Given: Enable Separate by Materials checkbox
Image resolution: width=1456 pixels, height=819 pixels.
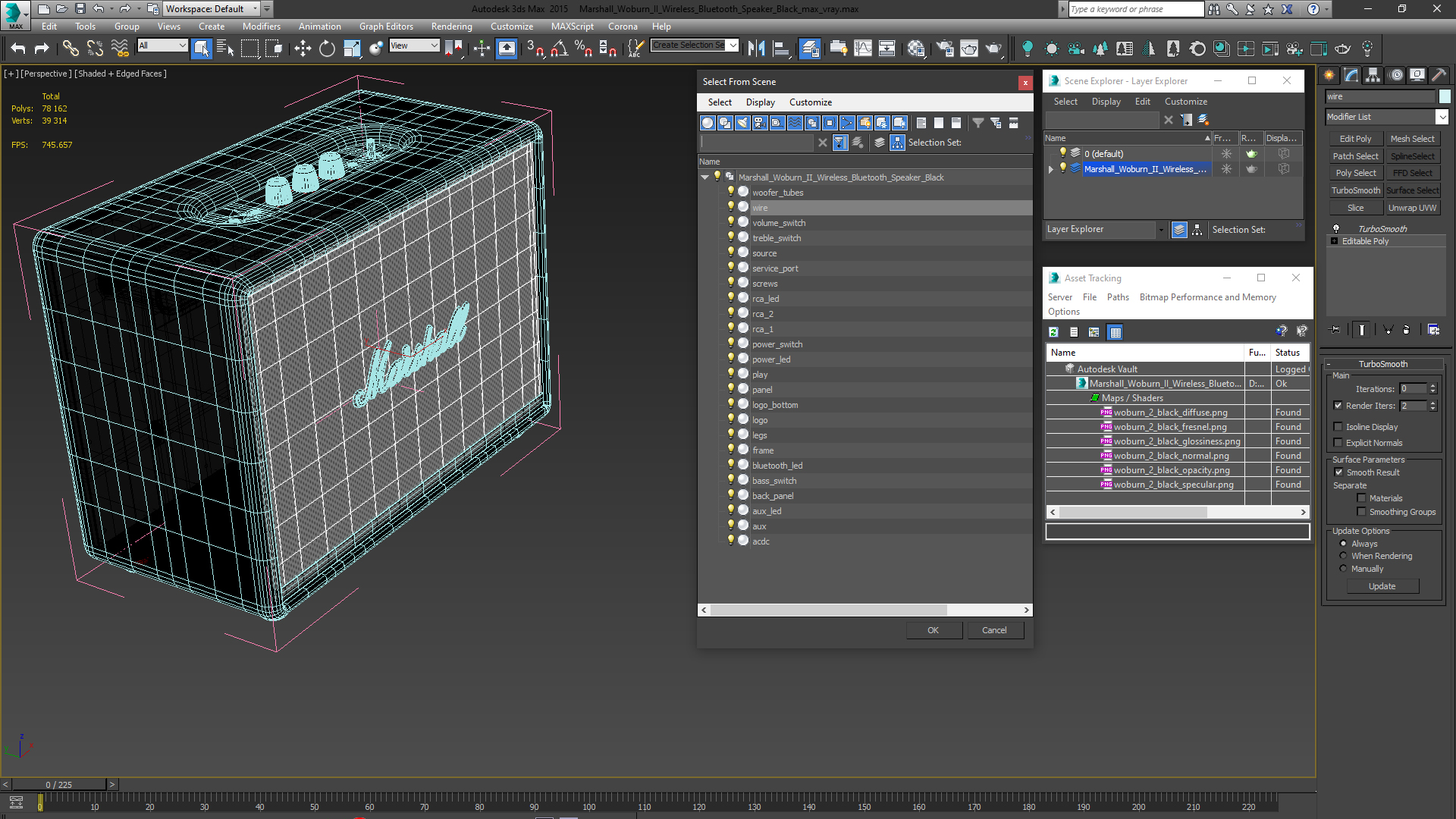Looking at the screenshot, I should click(1361, 498).
